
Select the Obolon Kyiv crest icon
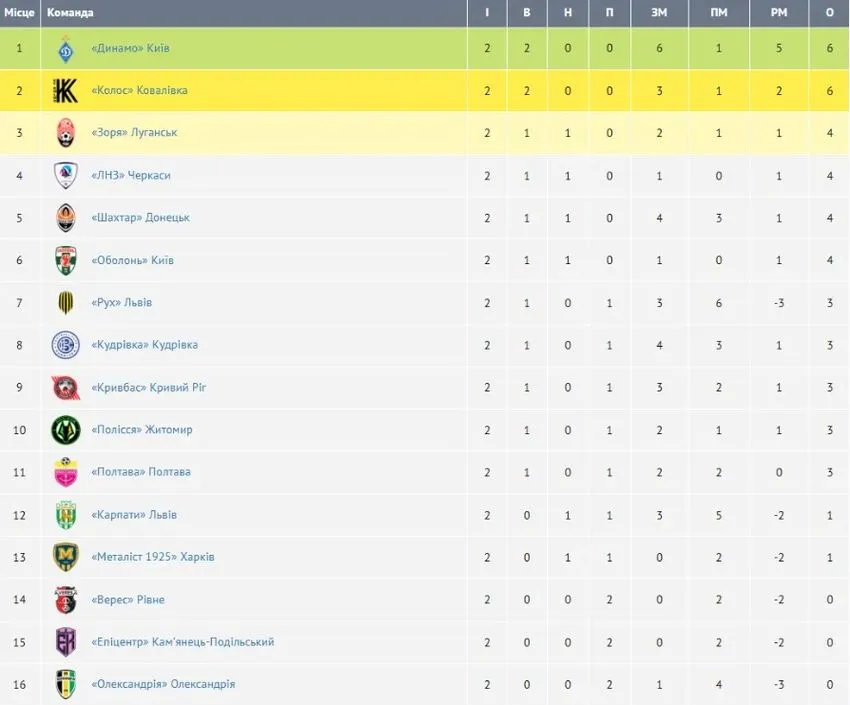point(66,260)
